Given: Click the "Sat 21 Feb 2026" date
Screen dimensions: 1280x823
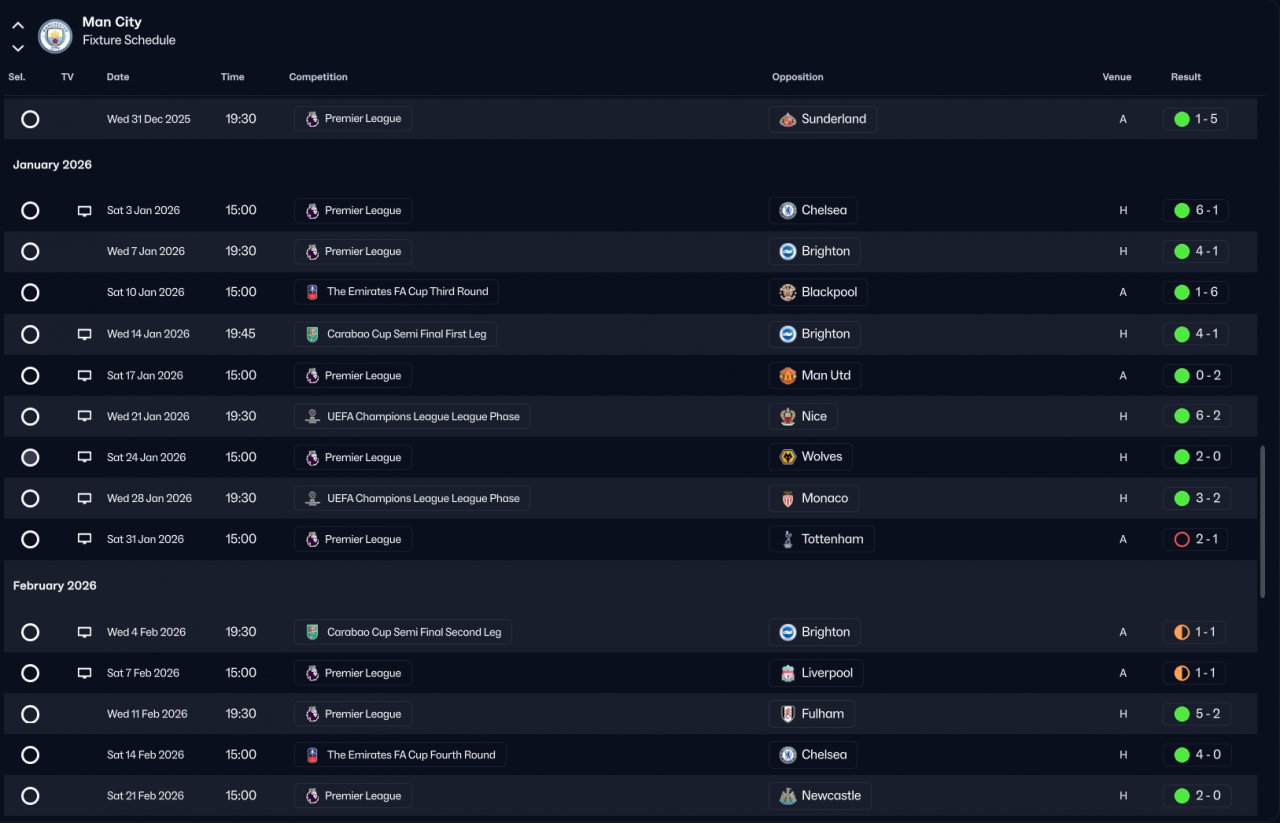Looking at the screenshot, I should 146,796.
